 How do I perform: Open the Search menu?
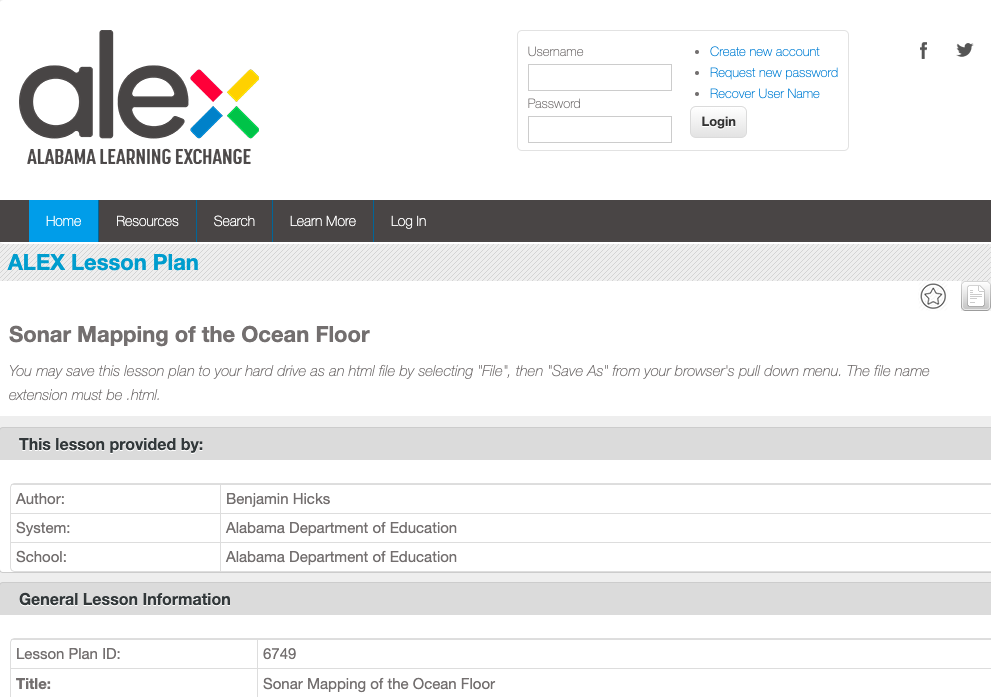pos(234,221)
